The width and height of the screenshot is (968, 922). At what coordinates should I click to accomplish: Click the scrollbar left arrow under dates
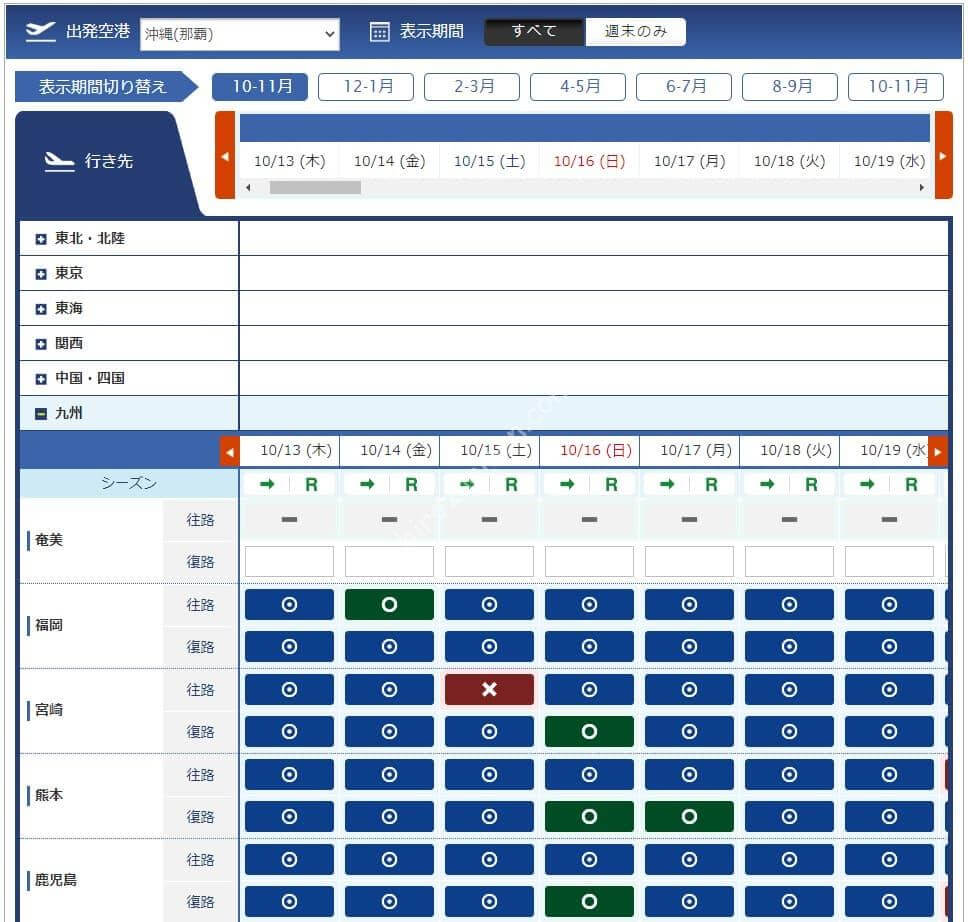[x=248, y=187]
